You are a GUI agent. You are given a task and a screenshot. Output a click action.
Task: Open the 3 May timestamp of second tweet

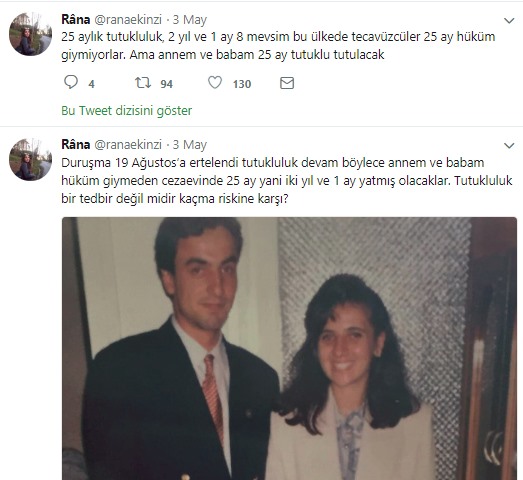pos(189,145)
